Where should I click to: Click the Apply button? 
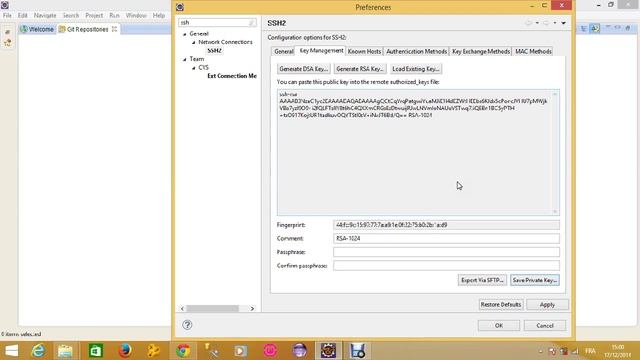tap(547, 304)
